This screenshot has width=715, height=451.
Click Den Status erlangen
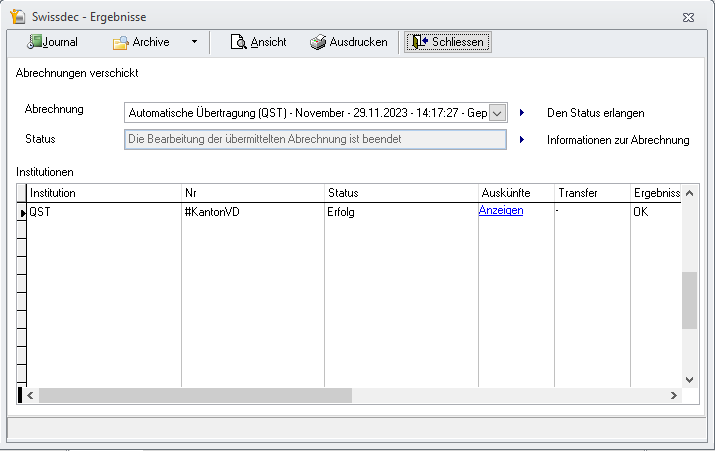595,113
